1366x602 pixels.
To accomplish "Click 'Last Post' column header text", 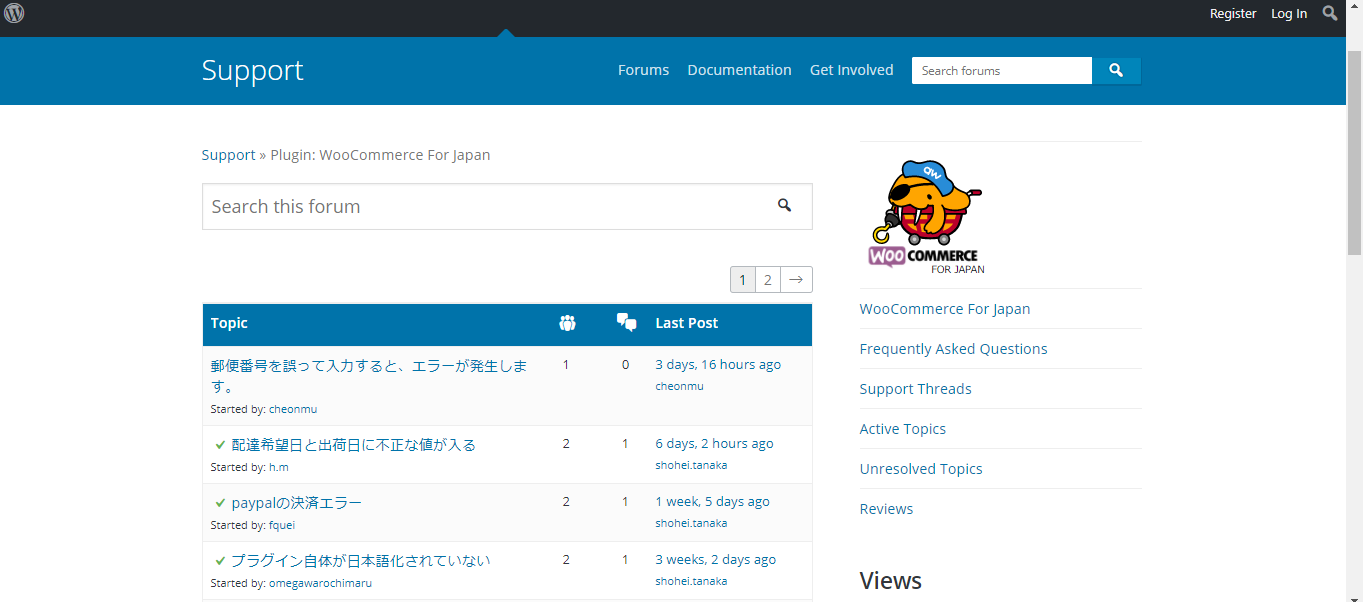I will click(x=686, y=323).
